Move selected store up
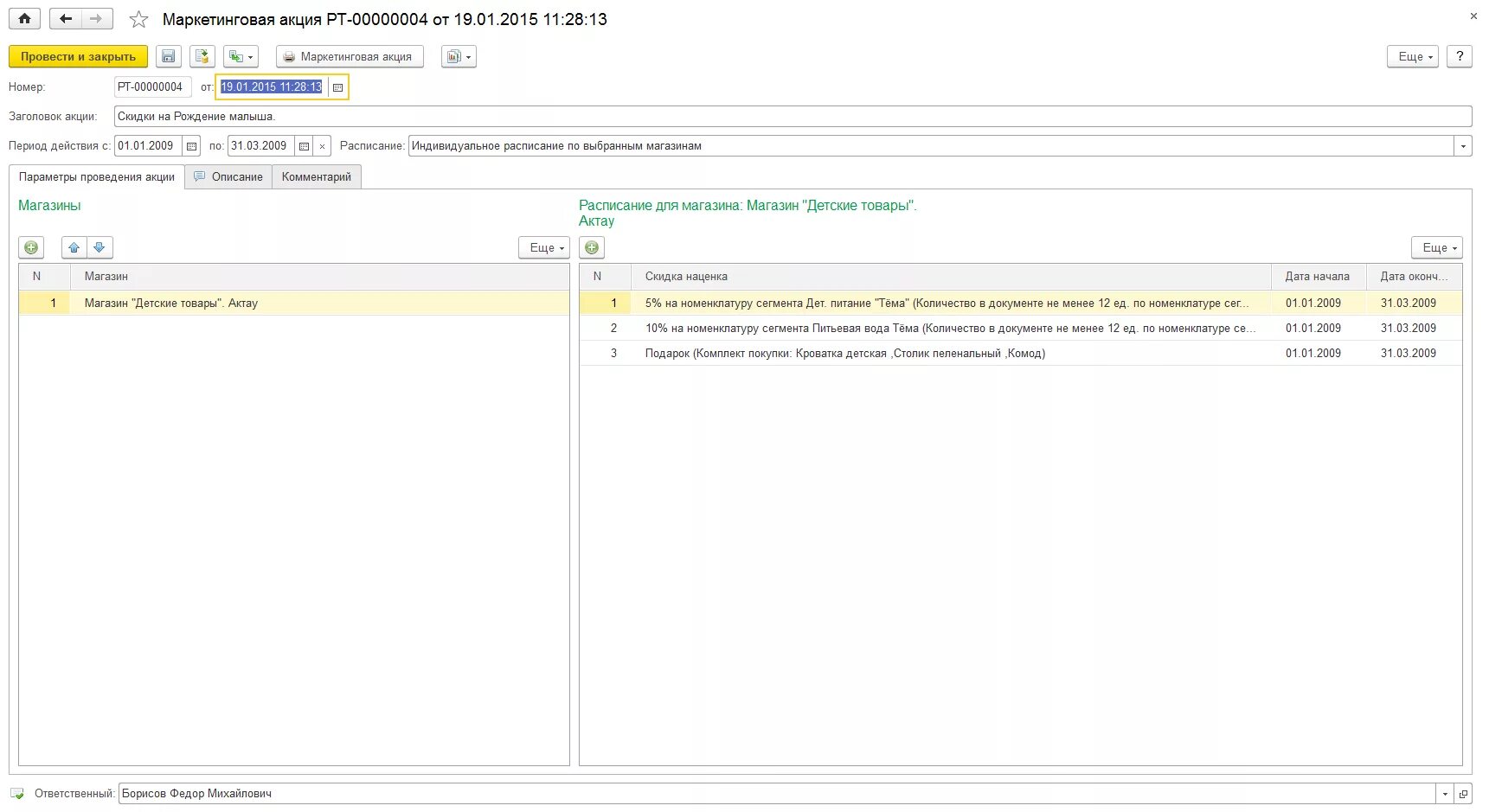This screenshot has height=812, width=1489. click(x=74, y=247)
